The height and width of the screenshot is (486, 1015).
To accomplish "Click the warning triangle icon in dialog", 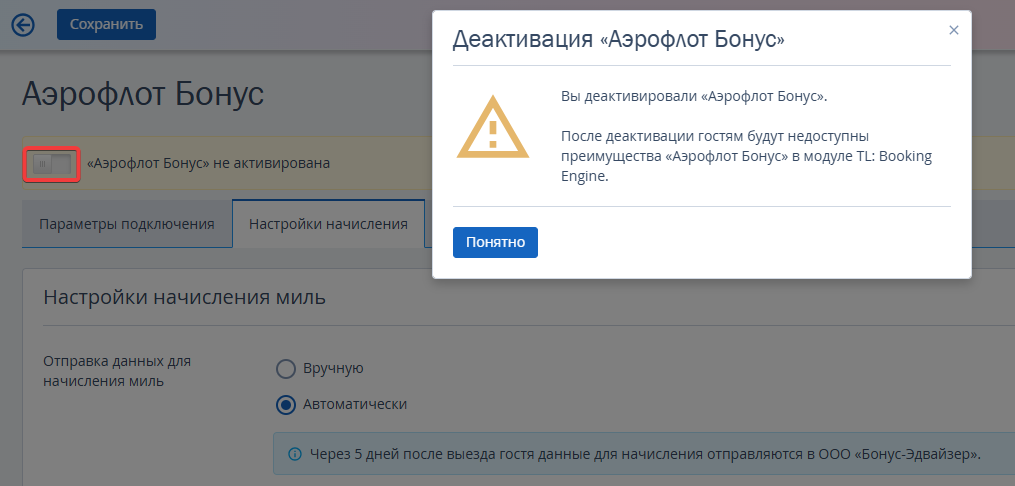I will click(x=493, y=127).
